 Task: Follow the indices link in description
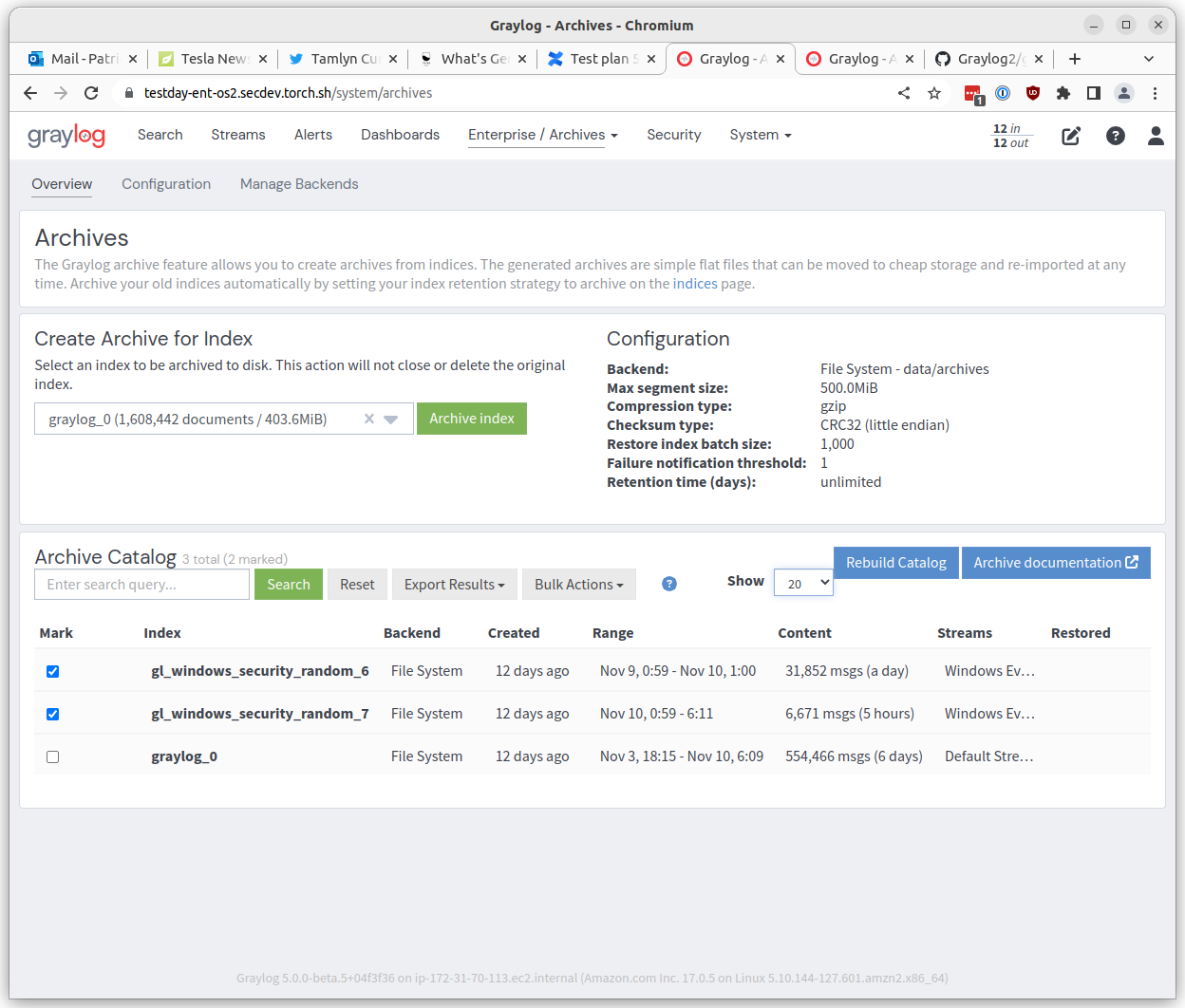(x=695, y=284)
